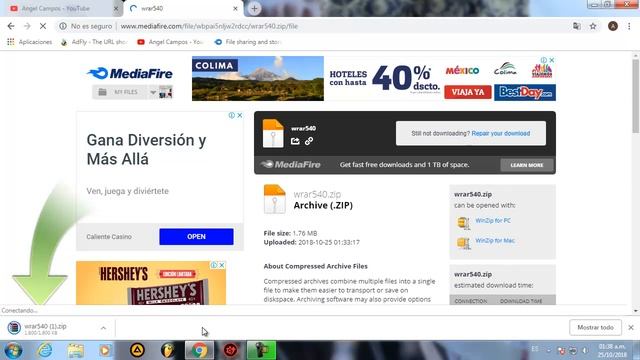Click the browser forward arrow

[27, 26]
